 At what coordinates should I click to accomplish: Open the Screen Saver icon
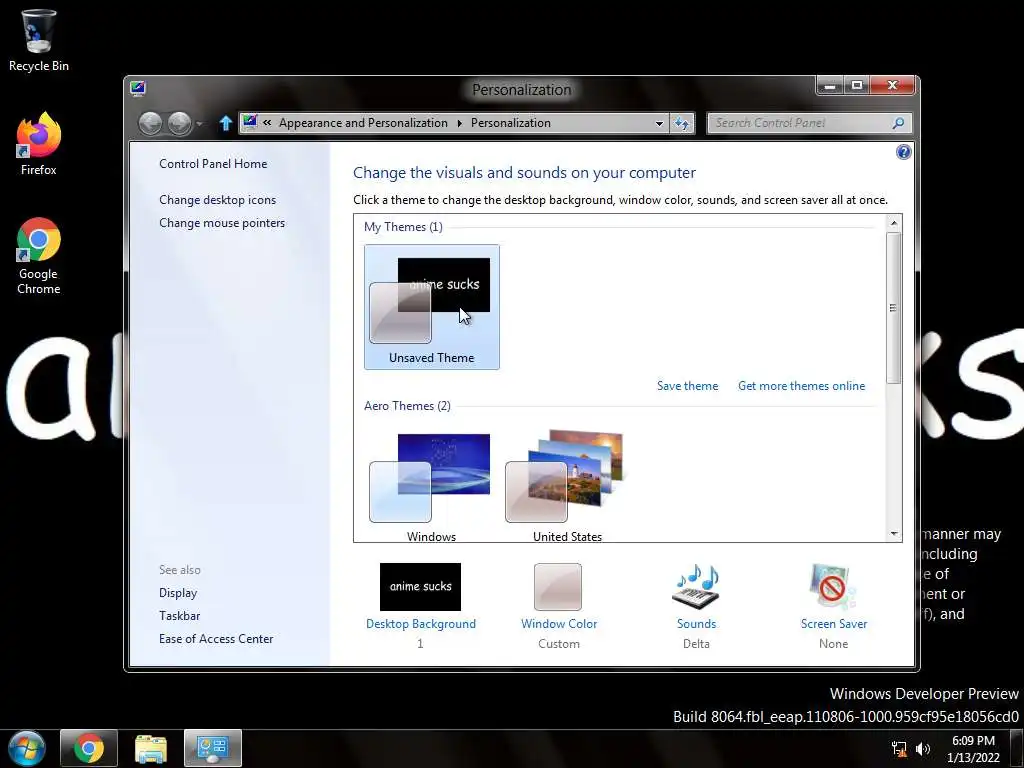tap(833, 586)
